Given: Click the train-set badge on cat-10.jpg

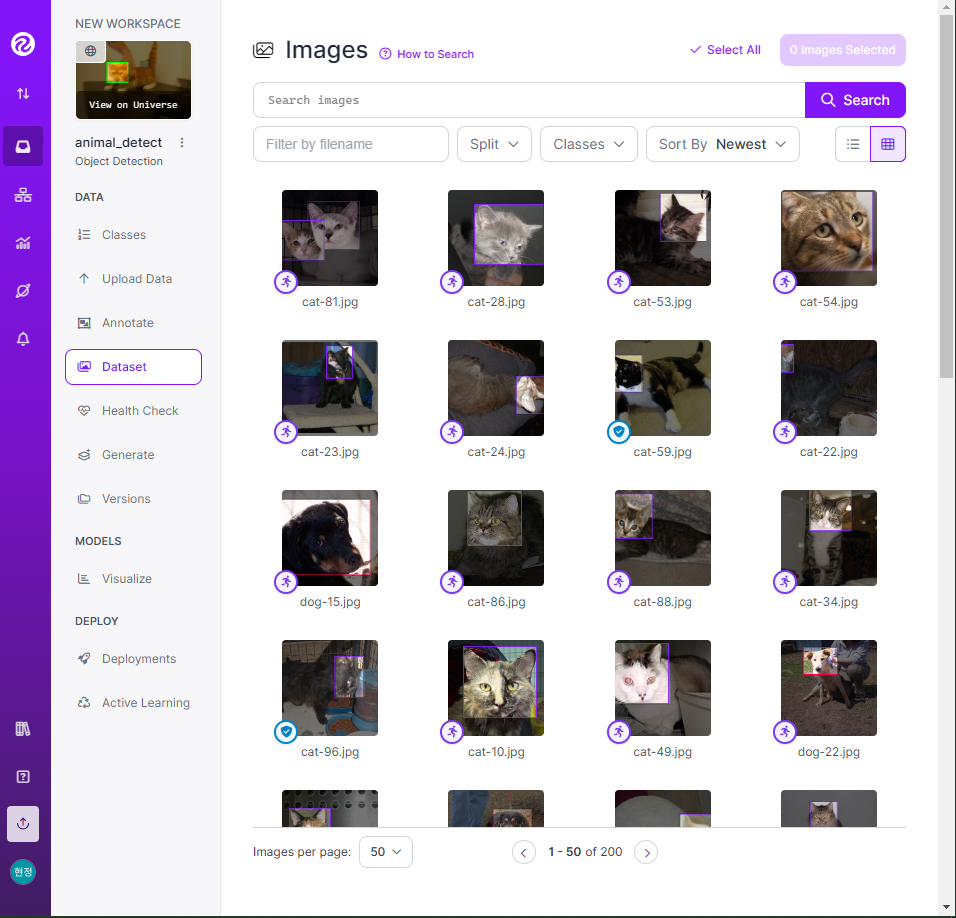Looking at the screenshot, I should (452, 731).
